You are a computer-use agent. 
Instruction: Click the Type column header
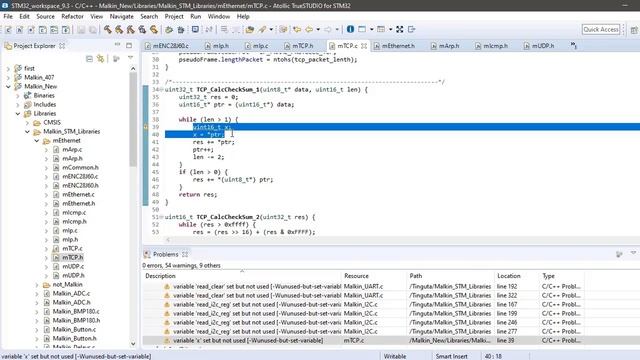pos(562,276)
